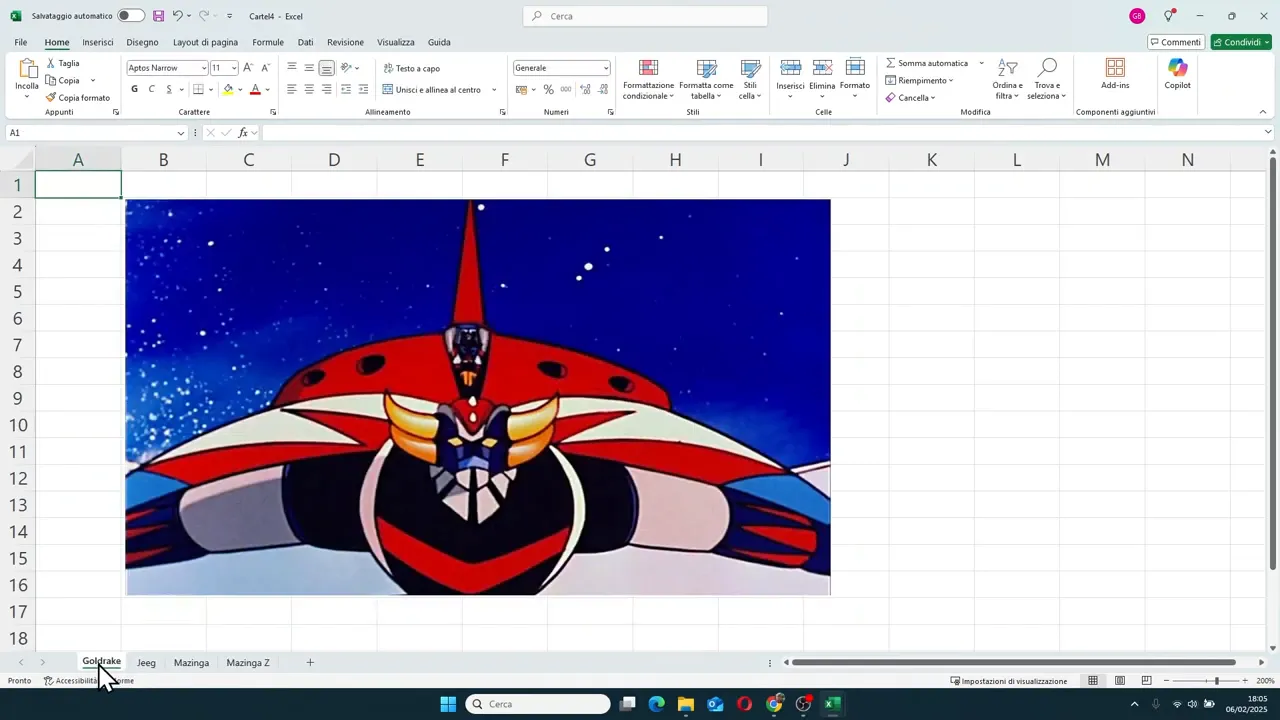Switch to Page Layout view in status bar

click(x=1120, y=681)
